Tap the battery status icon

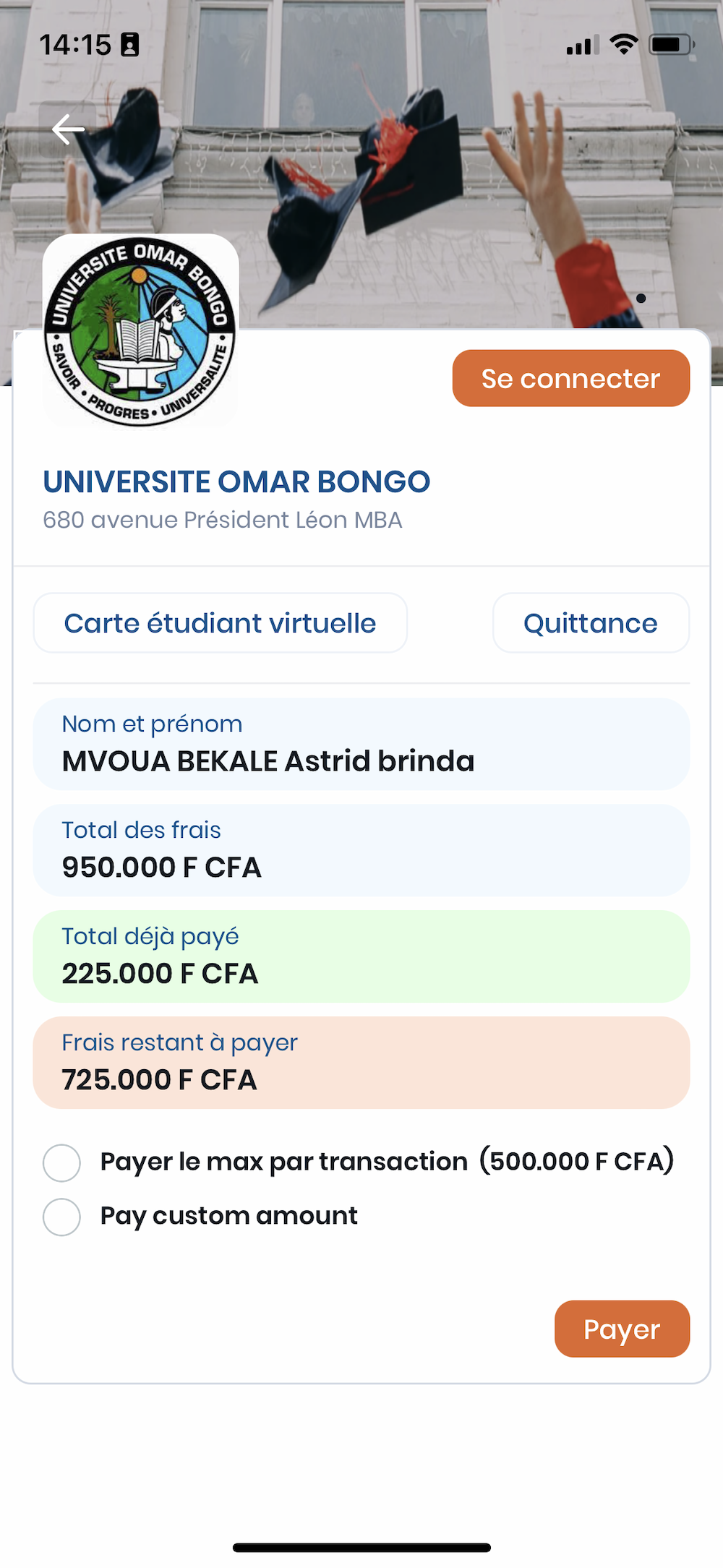[x=671, y=45]
